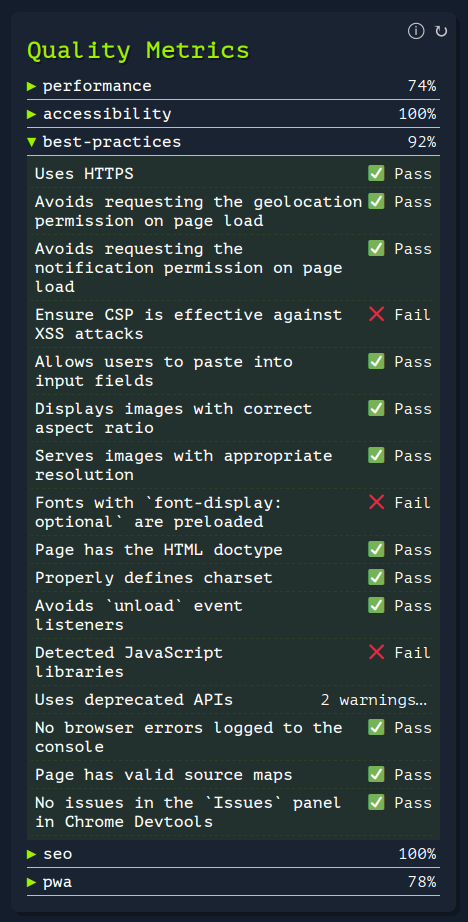Click red cross for Detected JavaScript libraries
The height and width of the screenshot is (922, 468).
376,653
